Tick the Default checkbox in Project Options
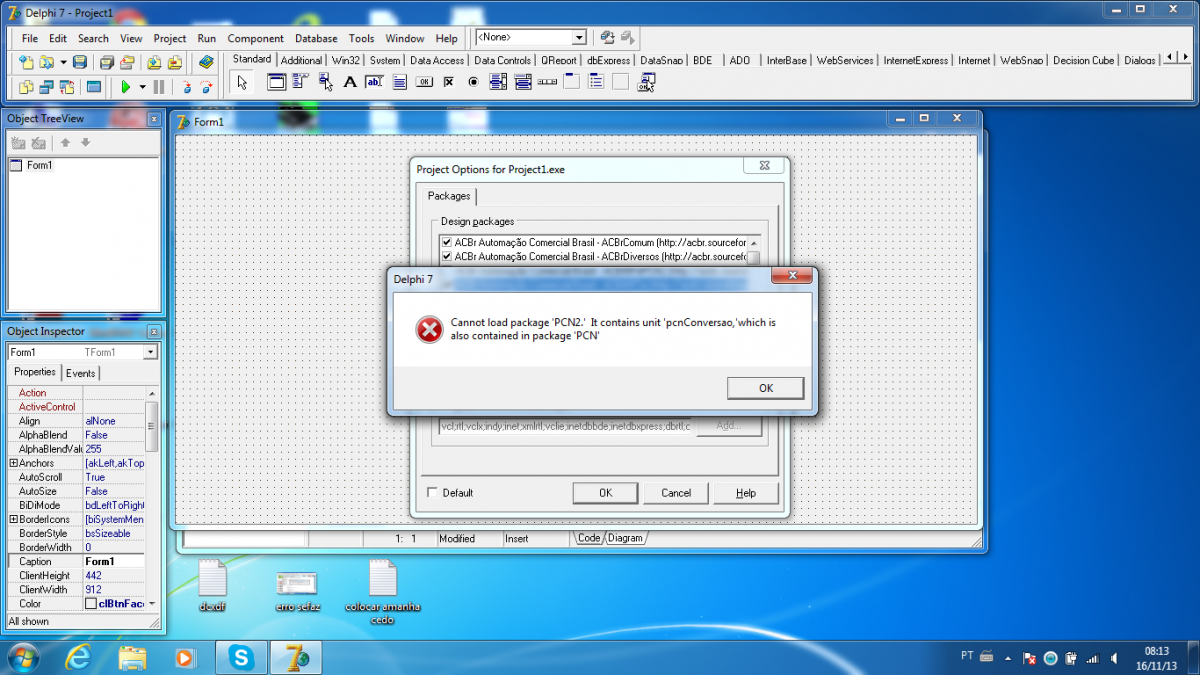The width and height of the screenshot is (1200, 675). pyautogui.click(x=432, y=492)
